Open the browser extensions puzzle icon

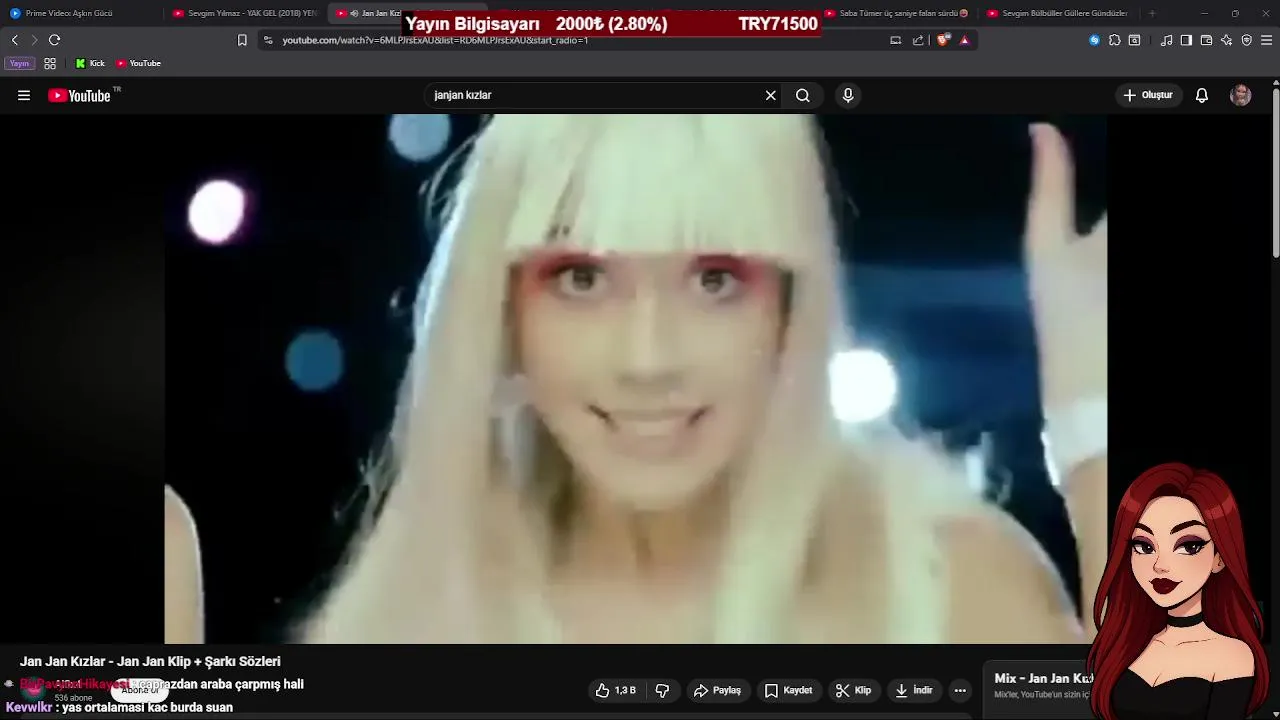pyautogui.click(x=1114, y=40)
